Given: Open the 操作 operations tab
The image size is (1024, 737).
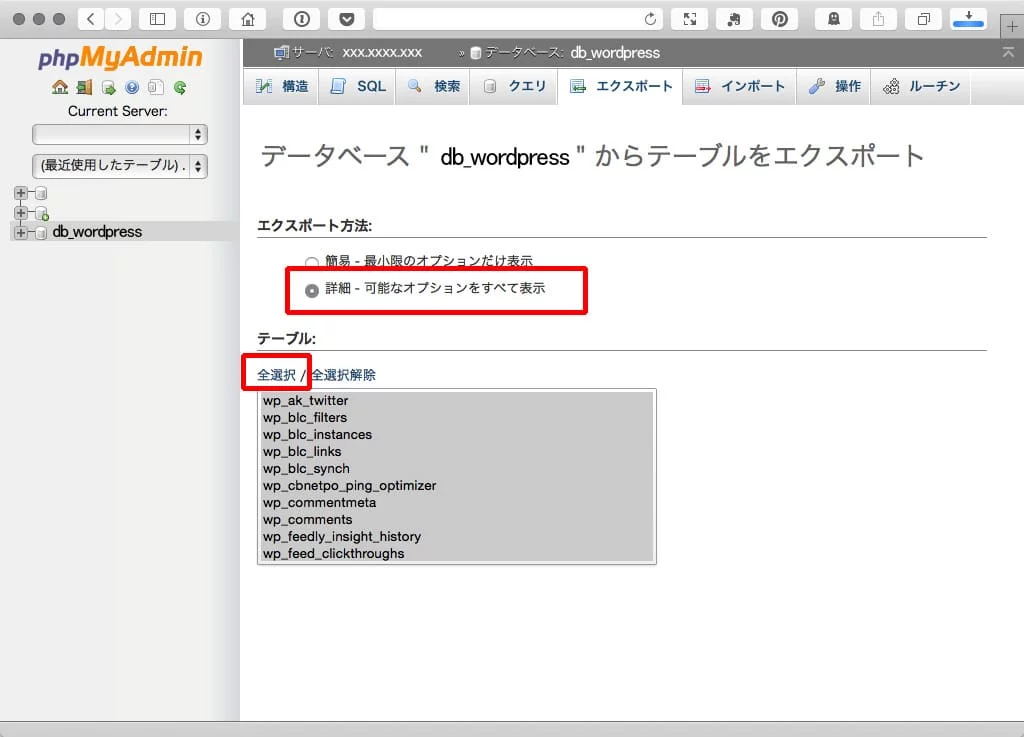Looking at the screenshot, I should 834,86.
